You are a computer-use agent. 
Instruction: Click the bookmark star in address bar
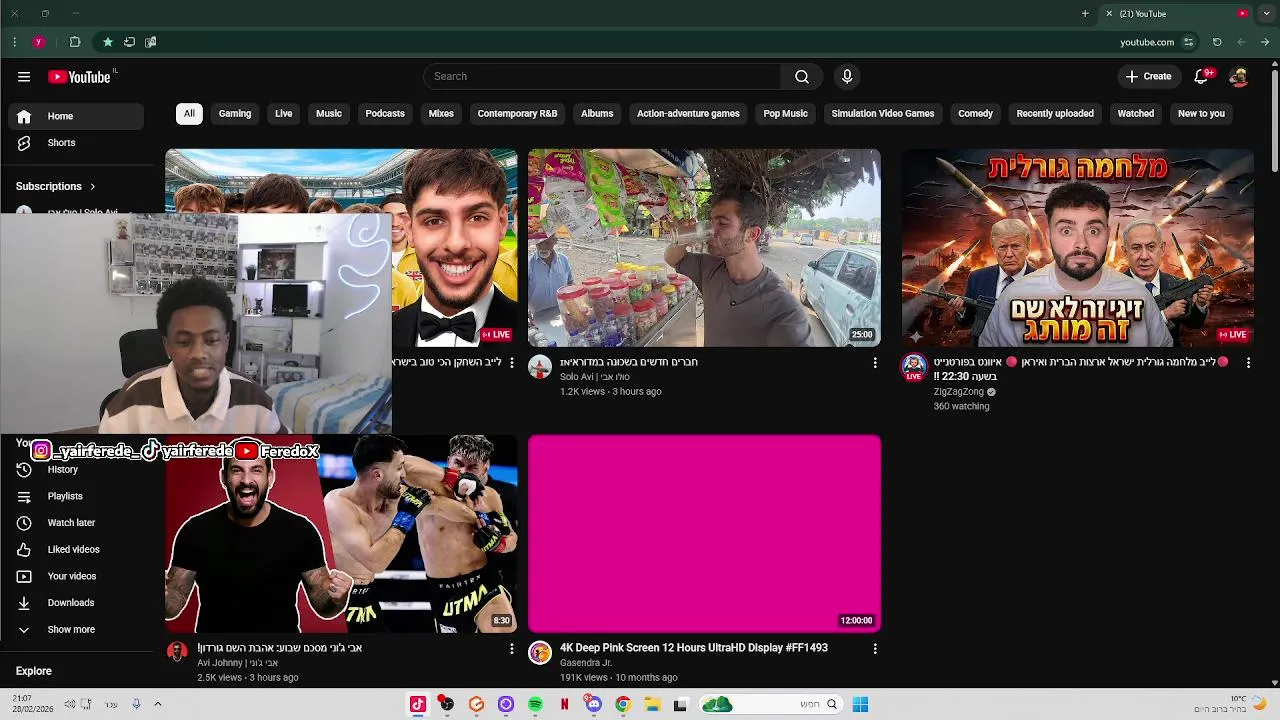(x=107, y=42)
